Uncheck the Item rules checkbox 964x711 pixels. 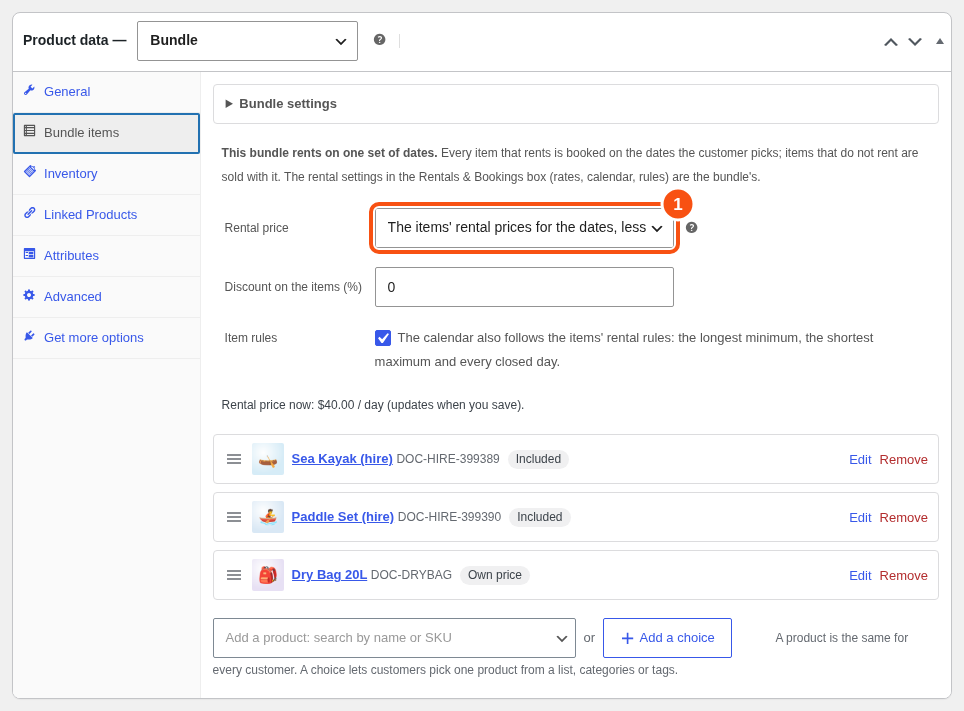pos(382,338)
